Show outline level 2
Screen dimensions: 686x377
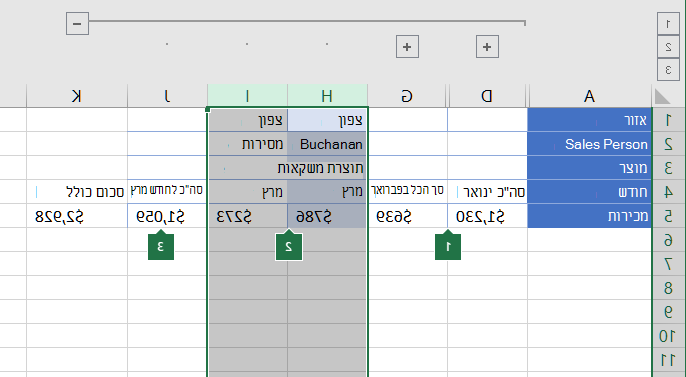[668, 47]
